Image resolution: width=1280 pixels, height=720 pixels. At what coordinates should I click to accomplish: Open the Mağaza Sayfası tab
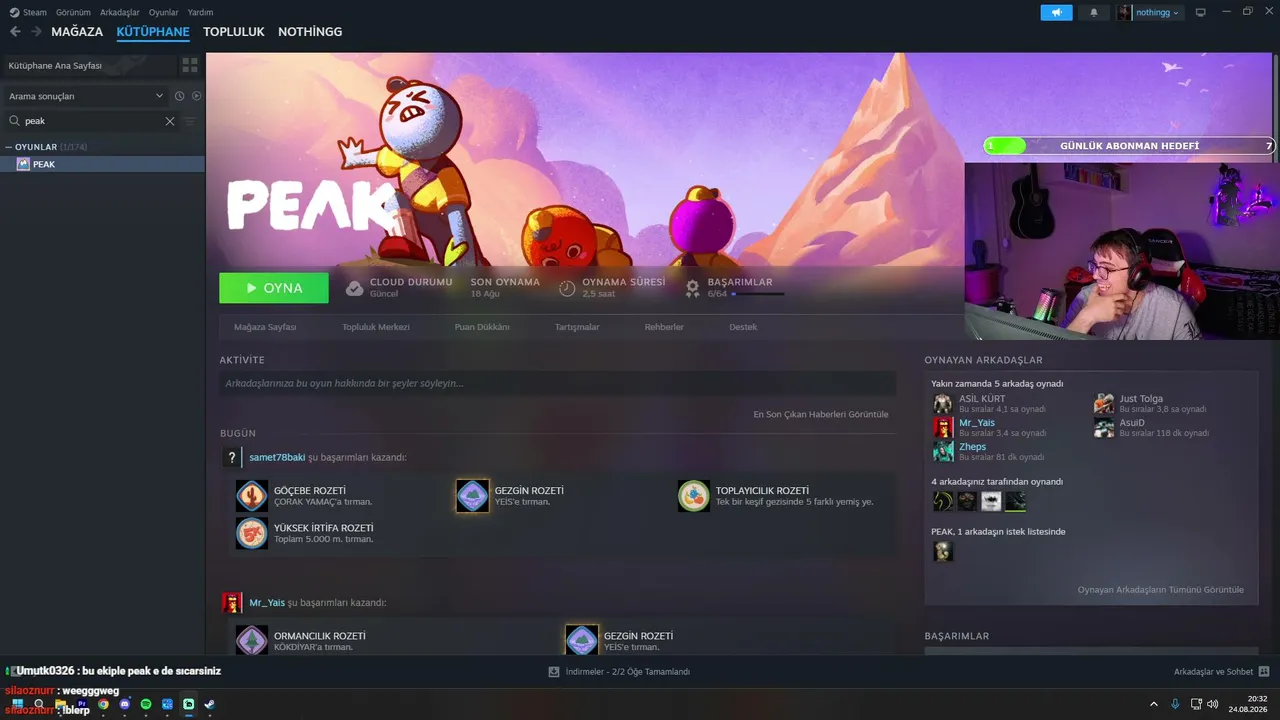[x=265, y=327]
